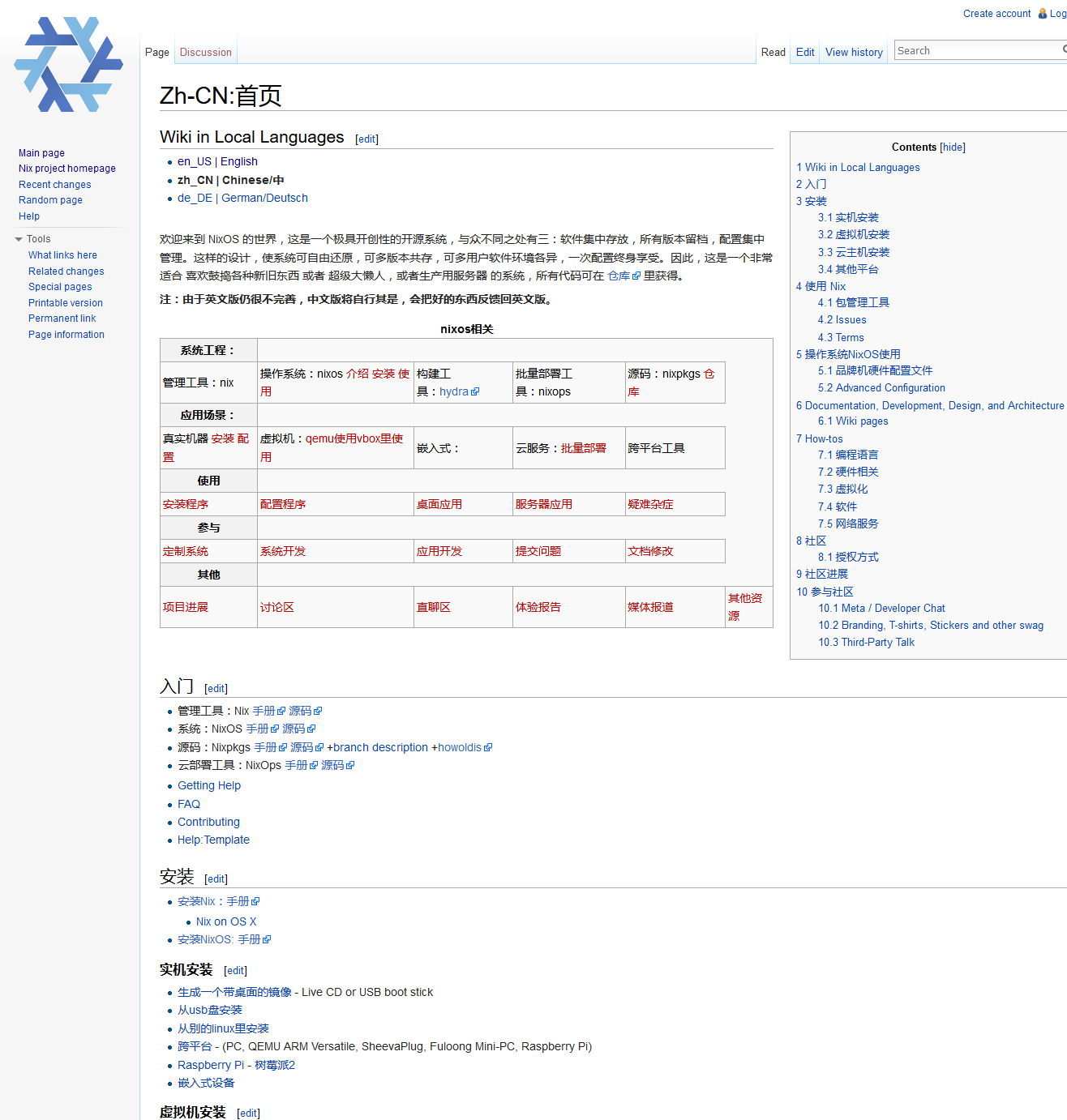
Task: Open hydra external link in table
Action: tap(459, 391)
